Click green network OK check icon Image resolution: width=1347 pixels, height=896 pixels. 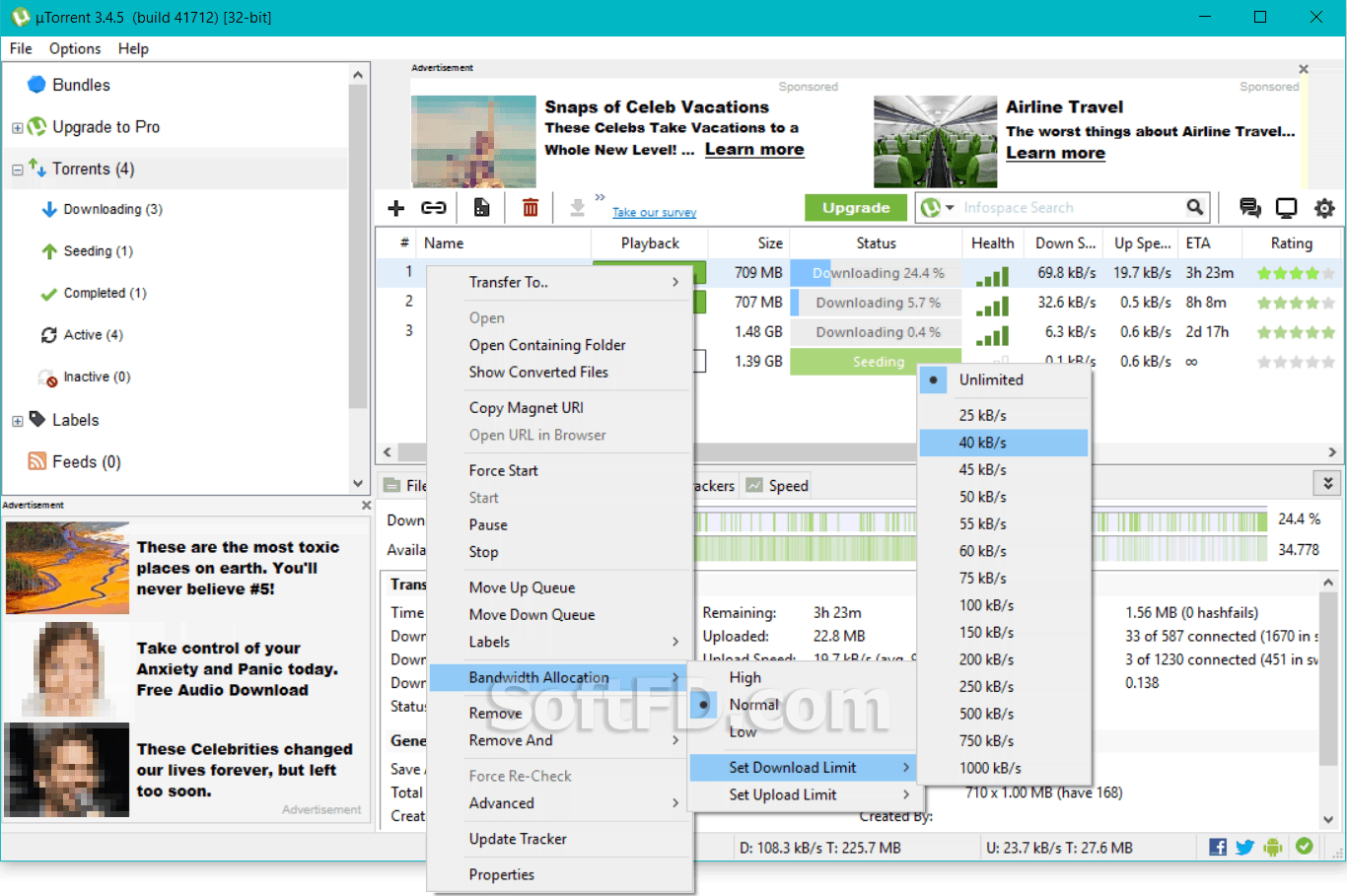click(x=1305, y=846)
